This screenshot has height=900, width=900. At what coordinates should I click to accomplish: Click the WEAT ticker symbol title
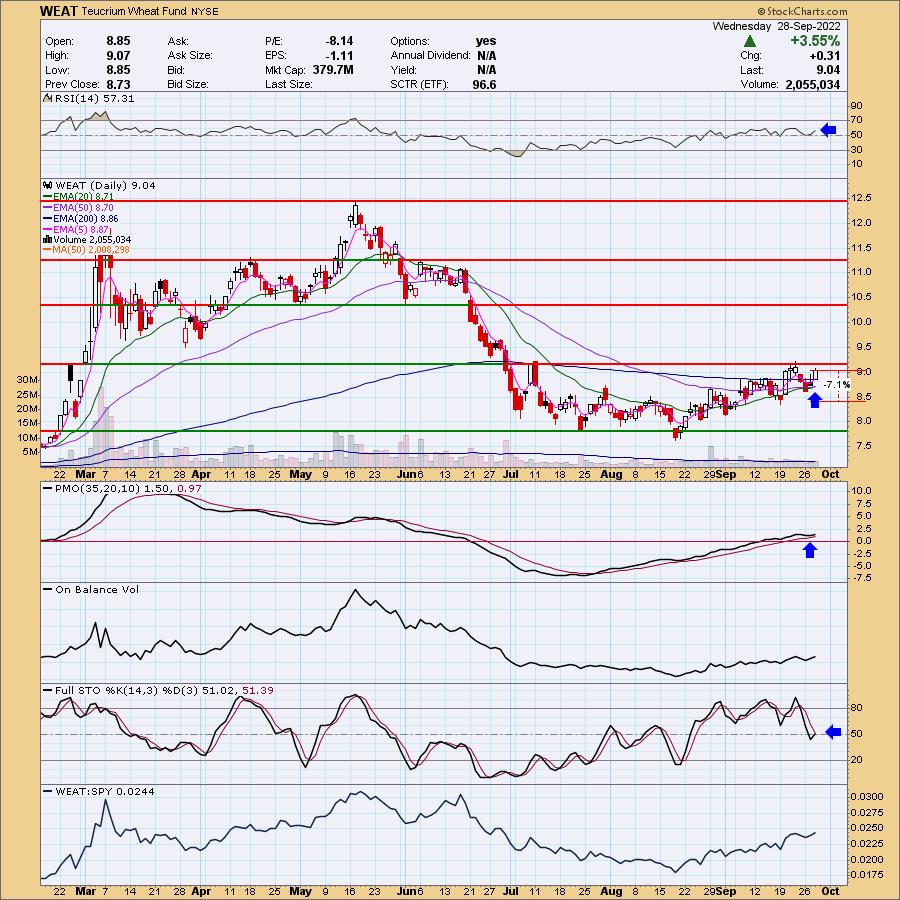[59, 11]
